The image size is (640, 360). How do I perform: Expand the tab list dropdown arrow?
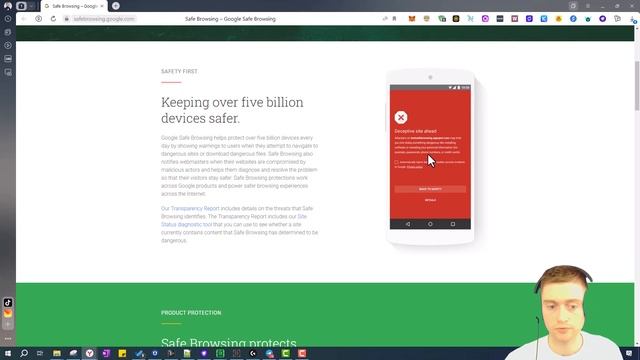coord(31,6)
